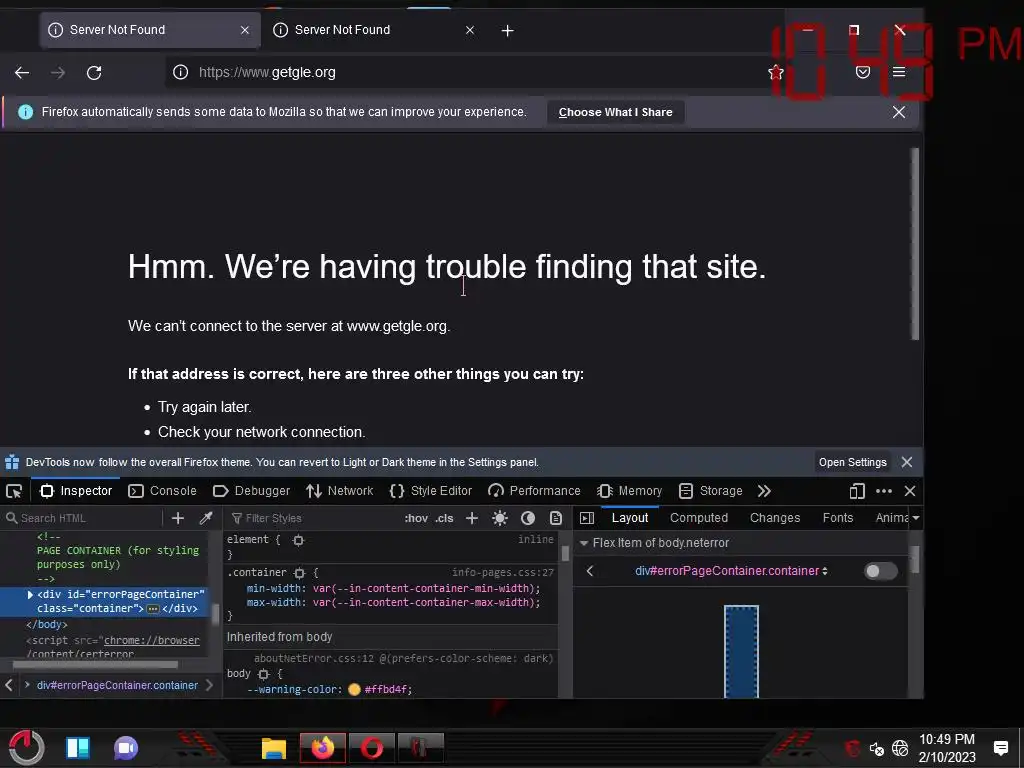Click the Filter Styles input

pyautogui.click(x=313, y=519)
